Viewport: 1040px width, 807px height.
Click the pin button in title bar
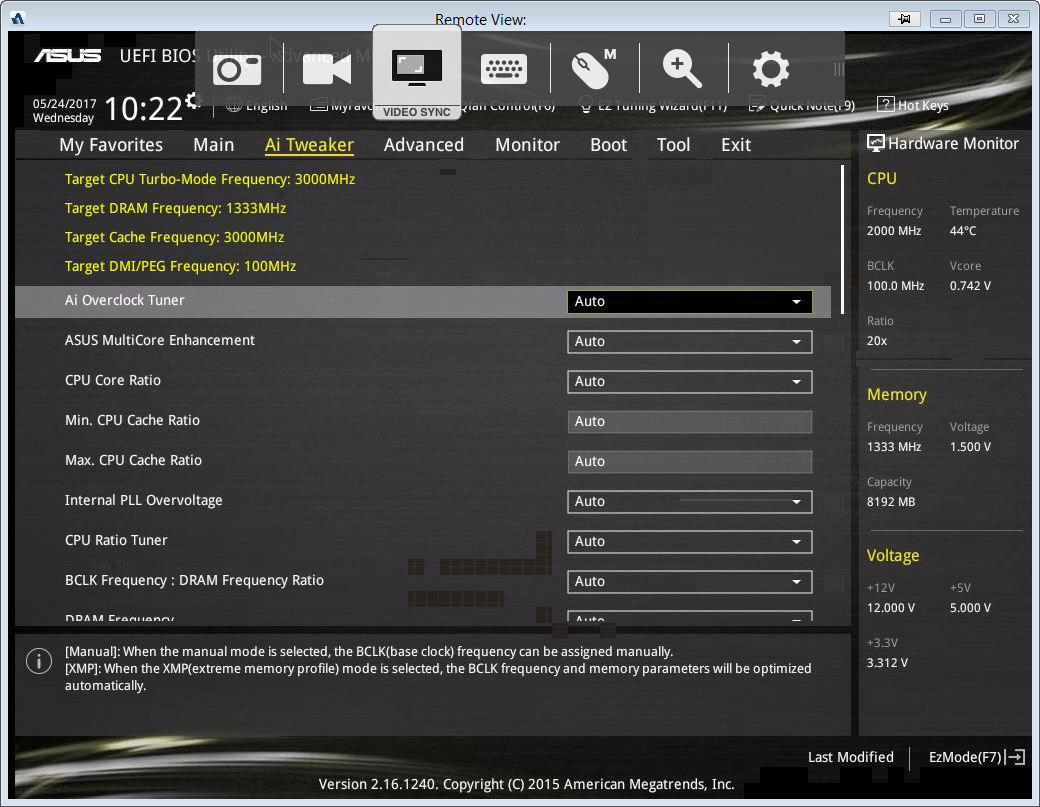click(904, 19)
